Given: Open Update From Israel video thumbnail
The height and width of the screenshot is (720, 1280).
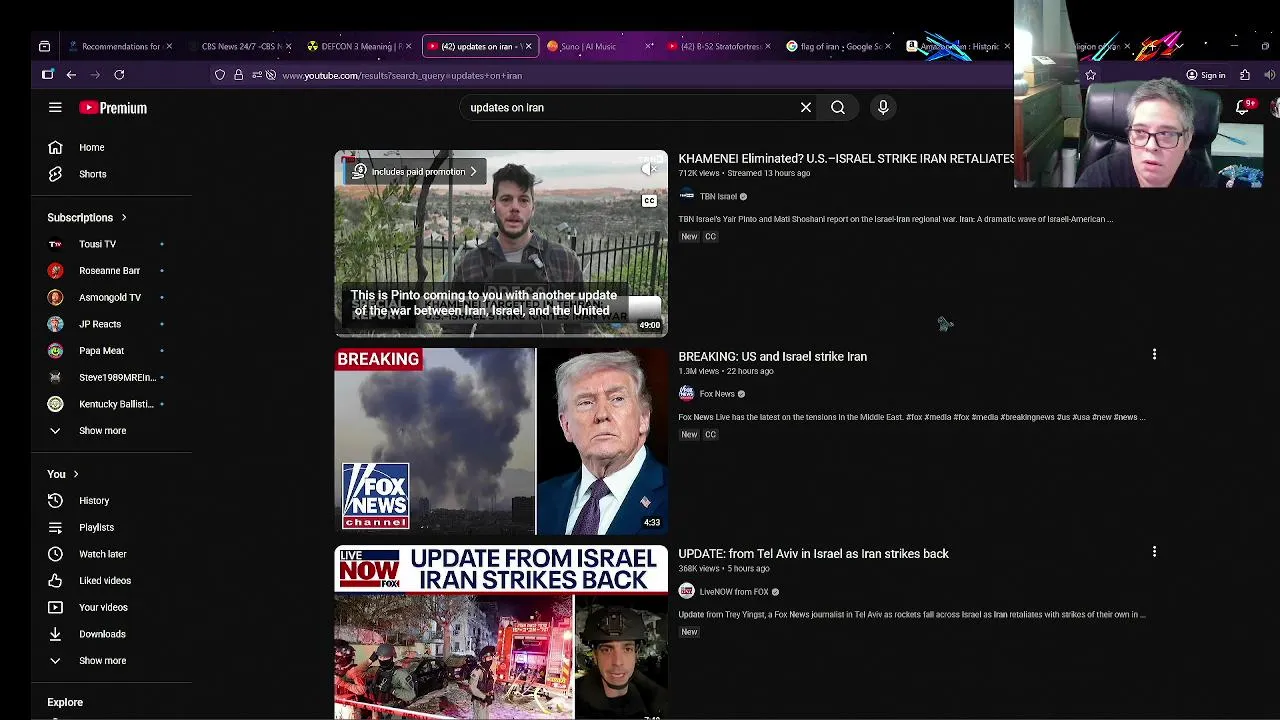Looking at the screenshot, I should (501, 632).
